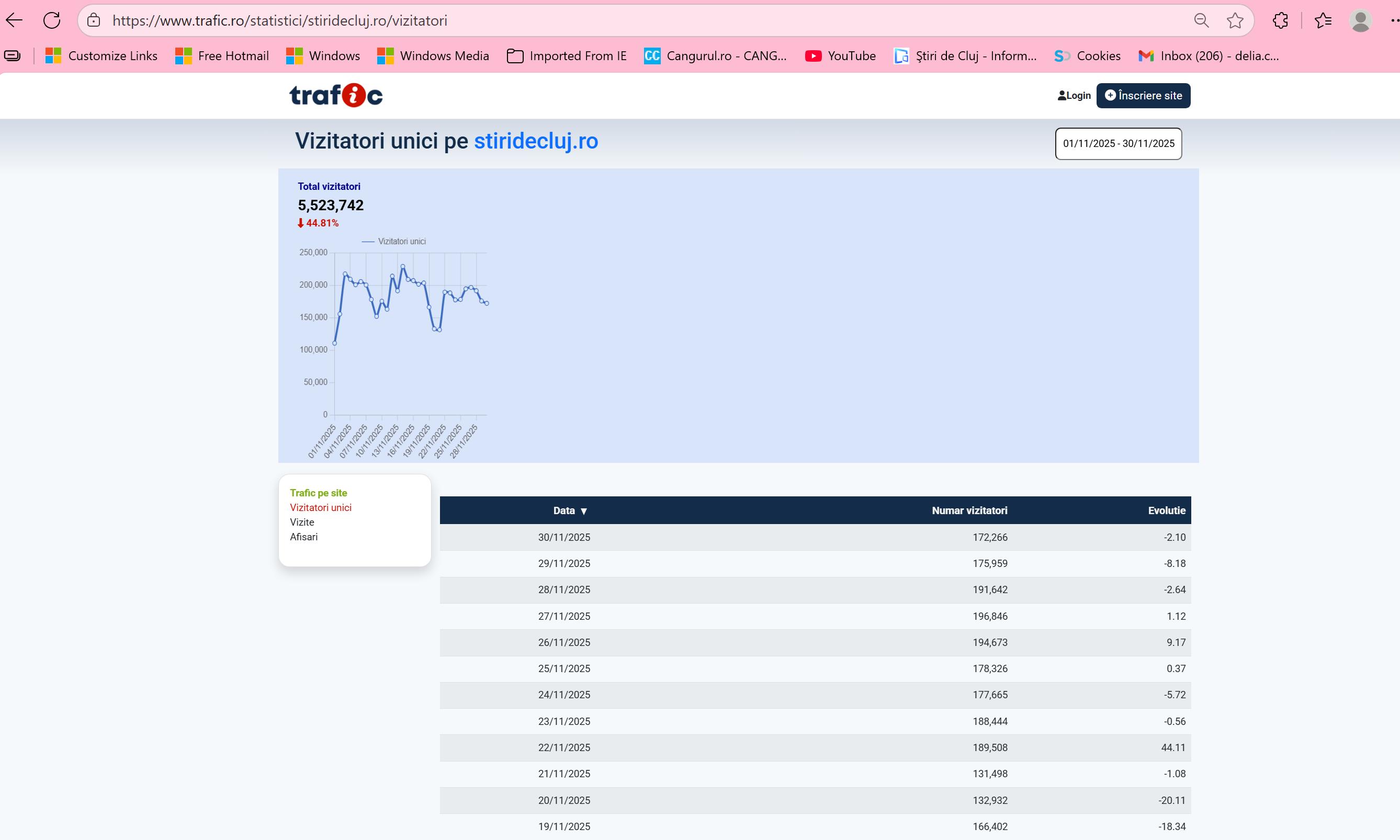Sort table by the Data column arrow
Viewport: 1400px width, 840px height.
click(x=584, y=510)
